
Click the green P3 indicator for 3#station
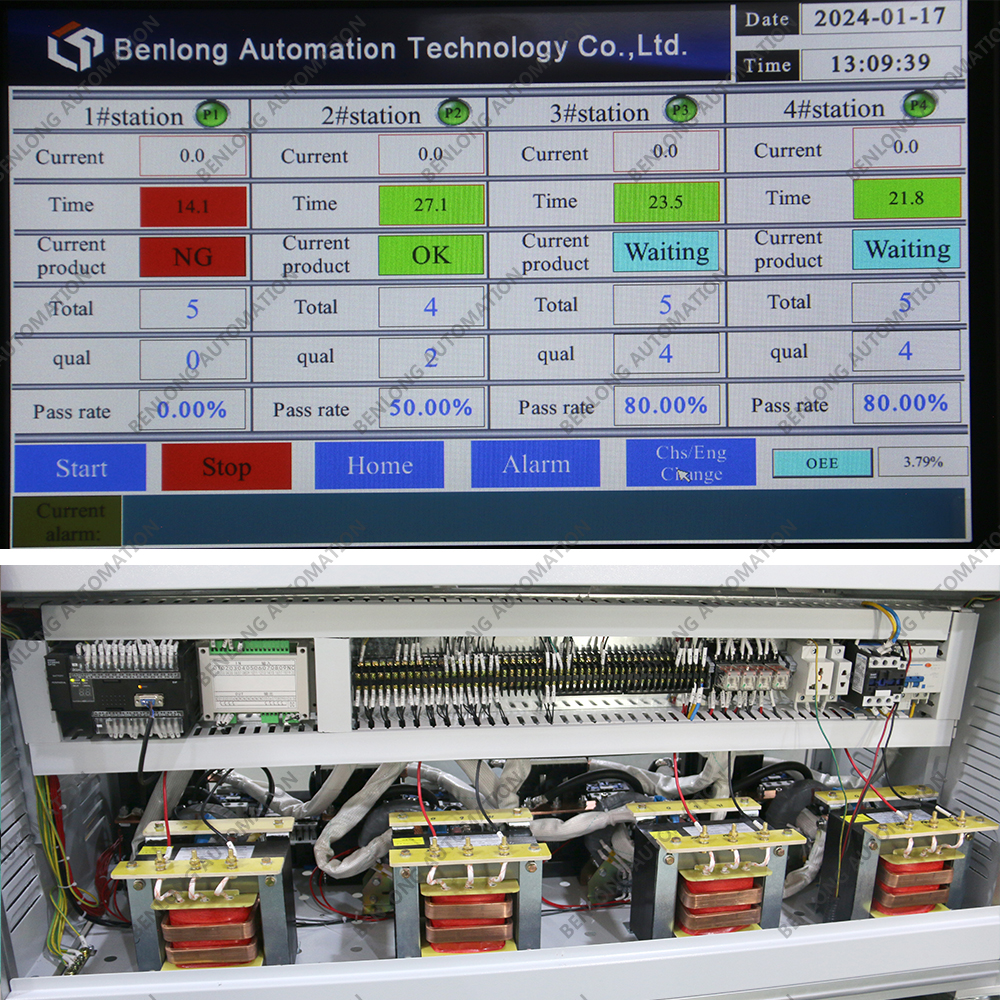pos(681,109)
